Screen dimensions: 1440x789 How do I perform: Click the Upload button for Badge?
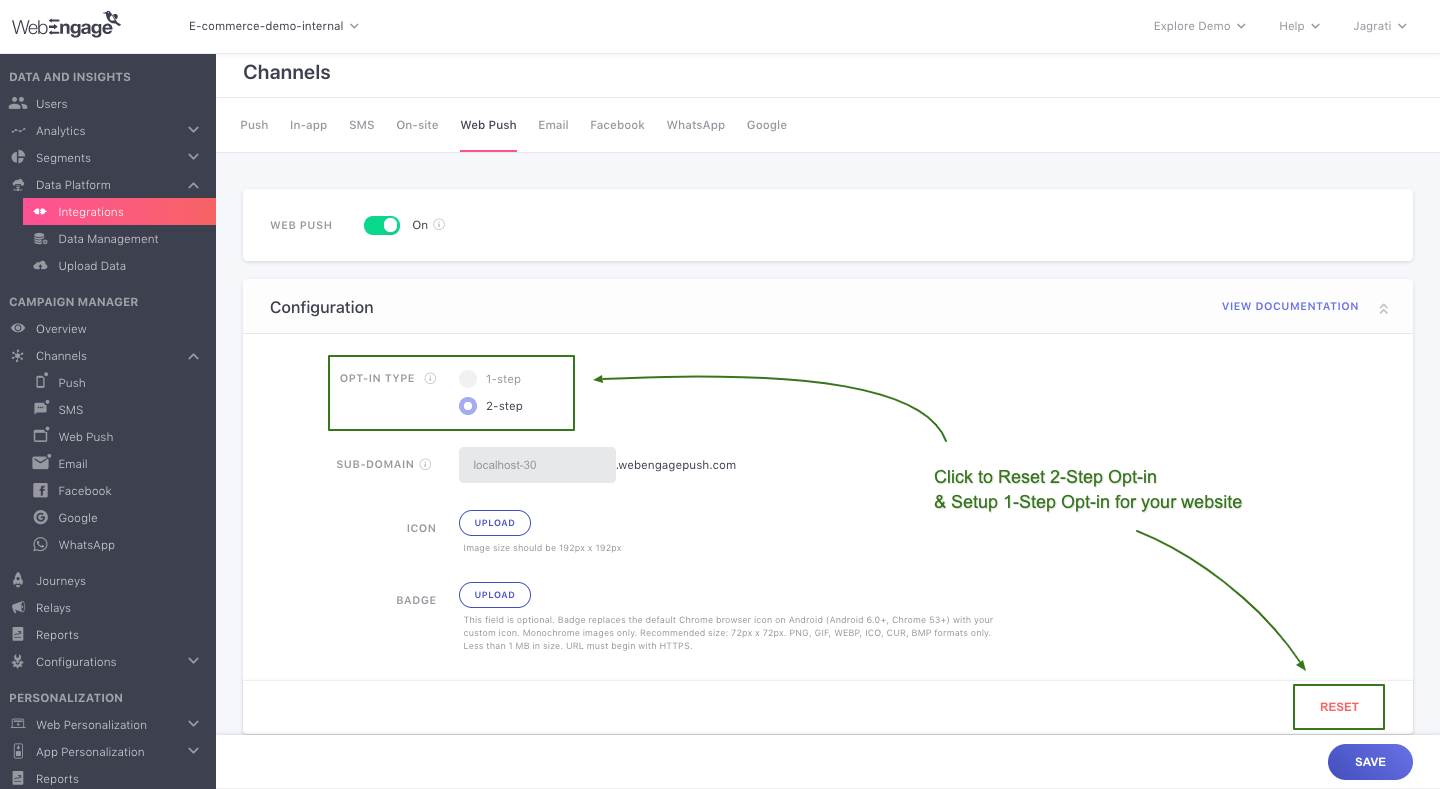495,595
